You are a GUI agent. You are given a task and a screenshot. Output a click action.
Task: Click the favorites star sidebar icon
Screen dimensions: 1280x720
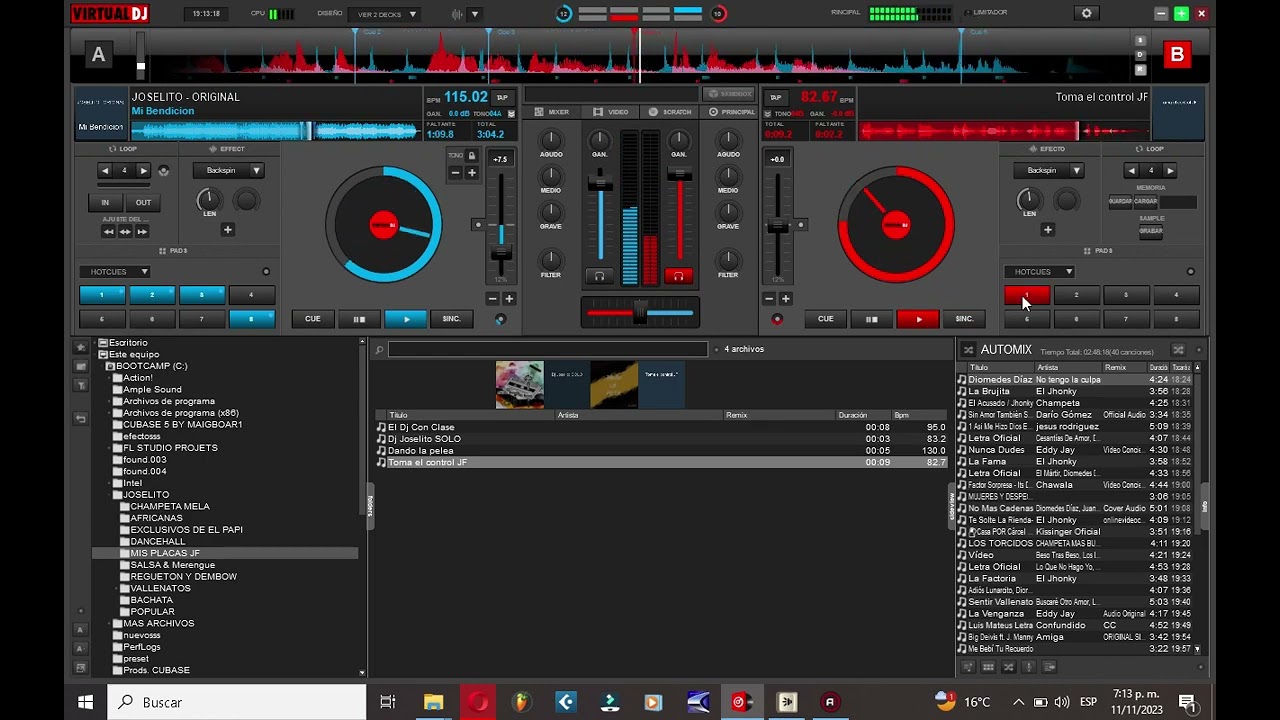click(81, 347)
